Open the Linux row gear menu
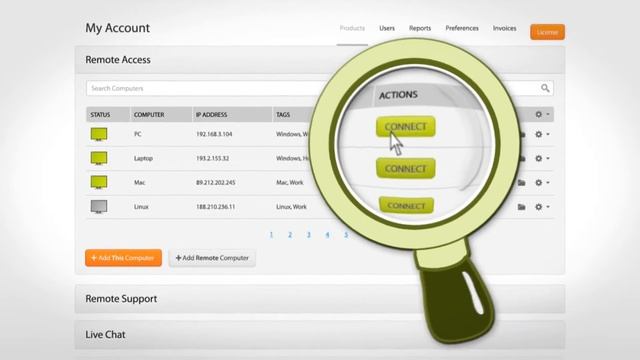This screenshot has height=360, width=640. pyautogui.click(x=542, y=207)
